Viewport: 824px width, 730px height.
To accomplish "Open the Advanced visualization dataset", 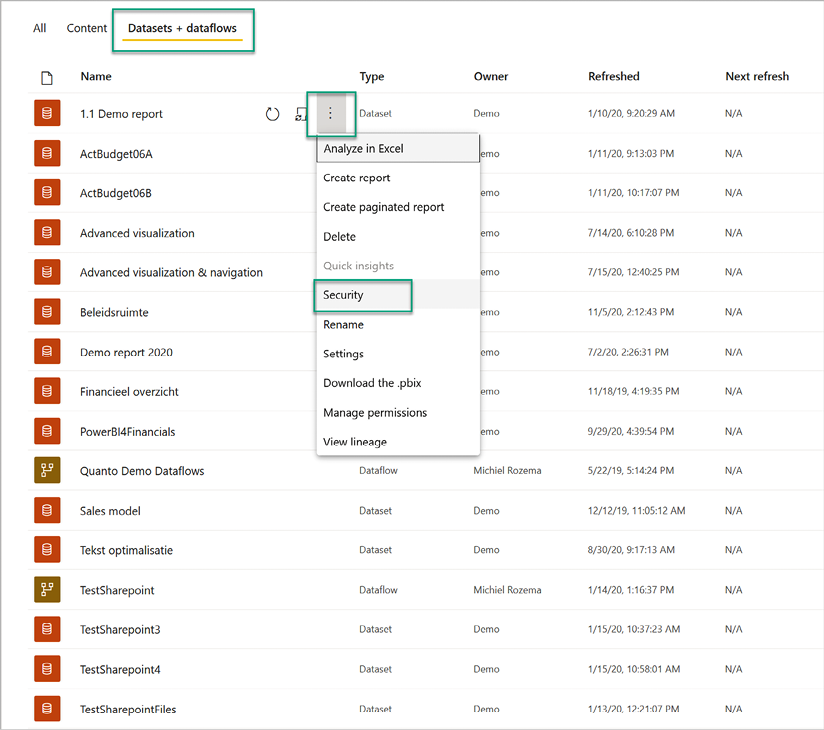I will pyautogui.click(x=137, y=233).
